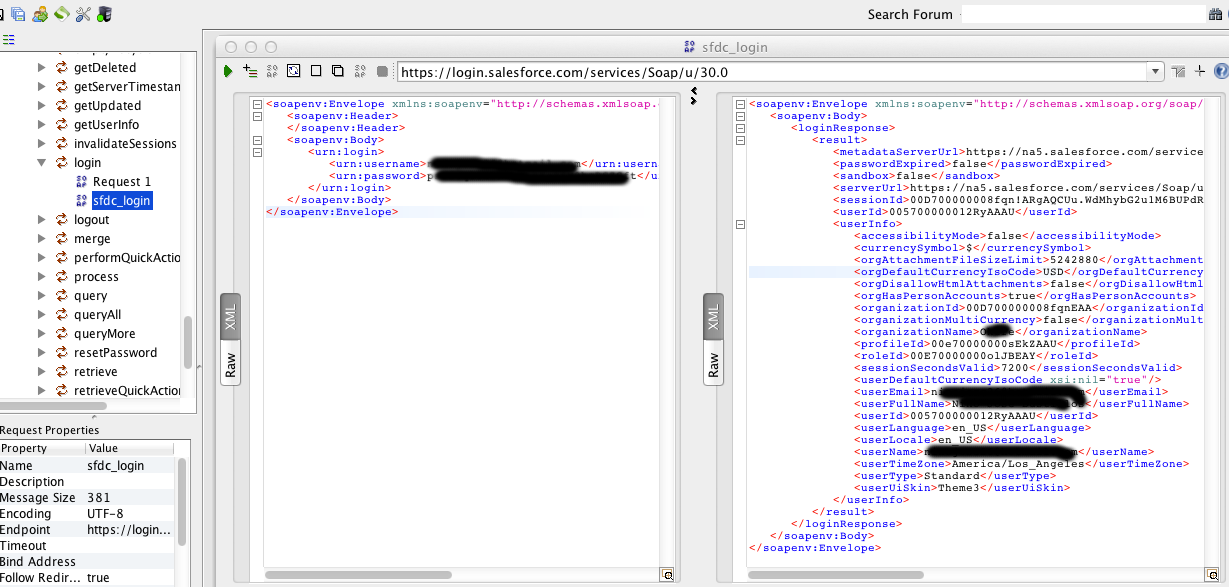The height and width of the screenshot is (587, 1229).
Task: Select the retrieve operation in tree
Action: [96, 372]
